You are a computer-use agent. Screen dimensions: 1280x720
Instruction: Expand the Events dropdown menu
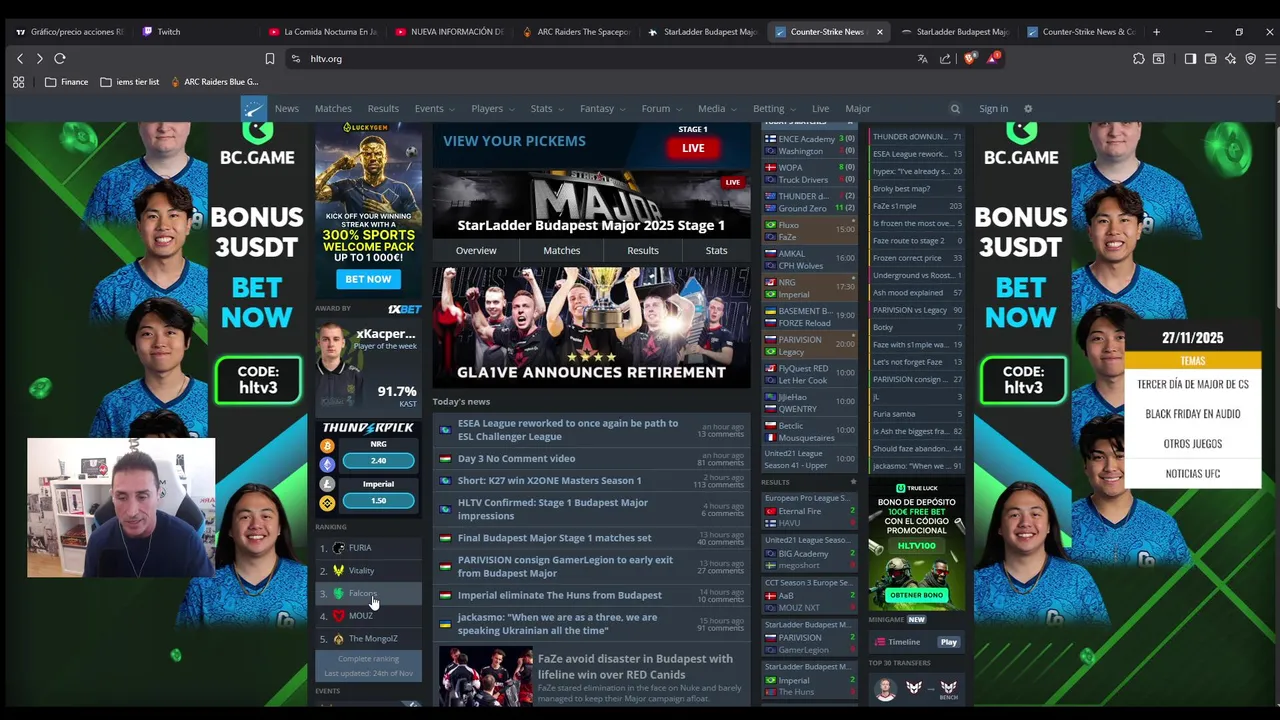click(434, 109)
